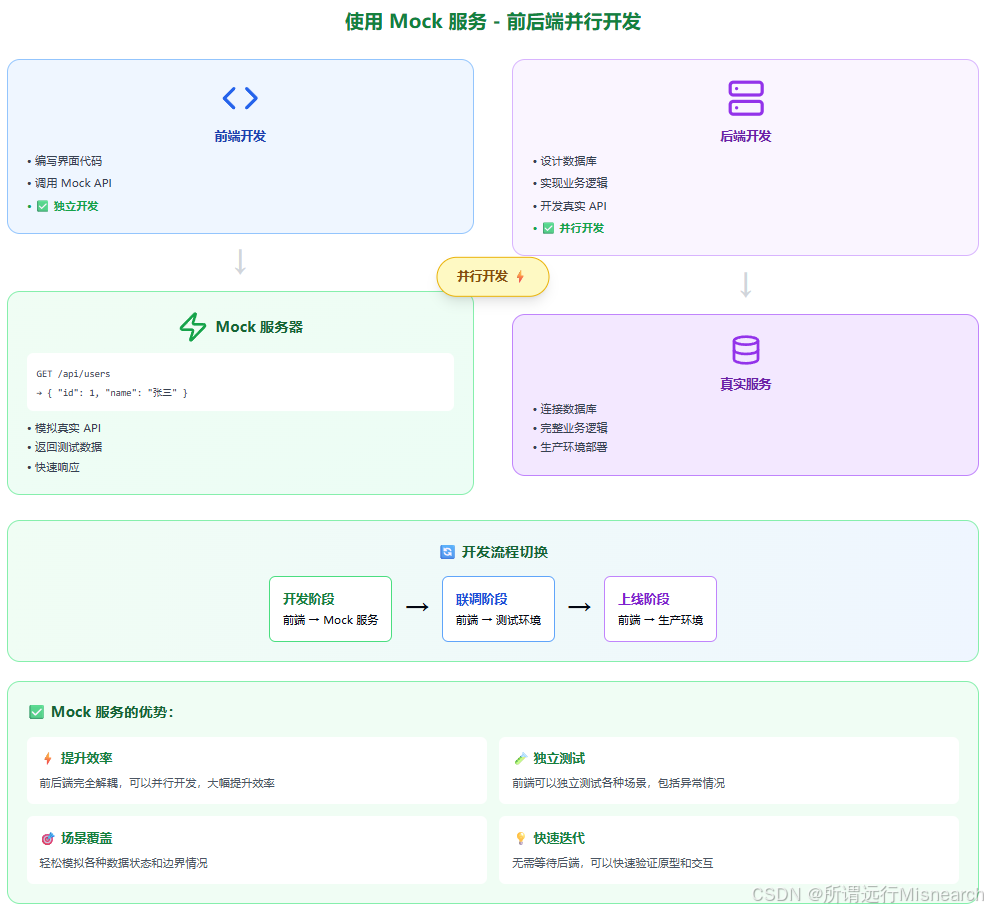The image size is (988, 912).
Task: Click the target icon next to 场景覆盖
Action: (40, 838)
